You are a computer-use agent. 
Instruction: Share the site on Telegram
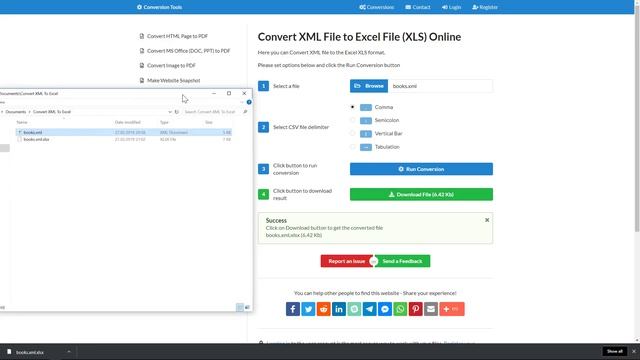[x=369, y=309]
